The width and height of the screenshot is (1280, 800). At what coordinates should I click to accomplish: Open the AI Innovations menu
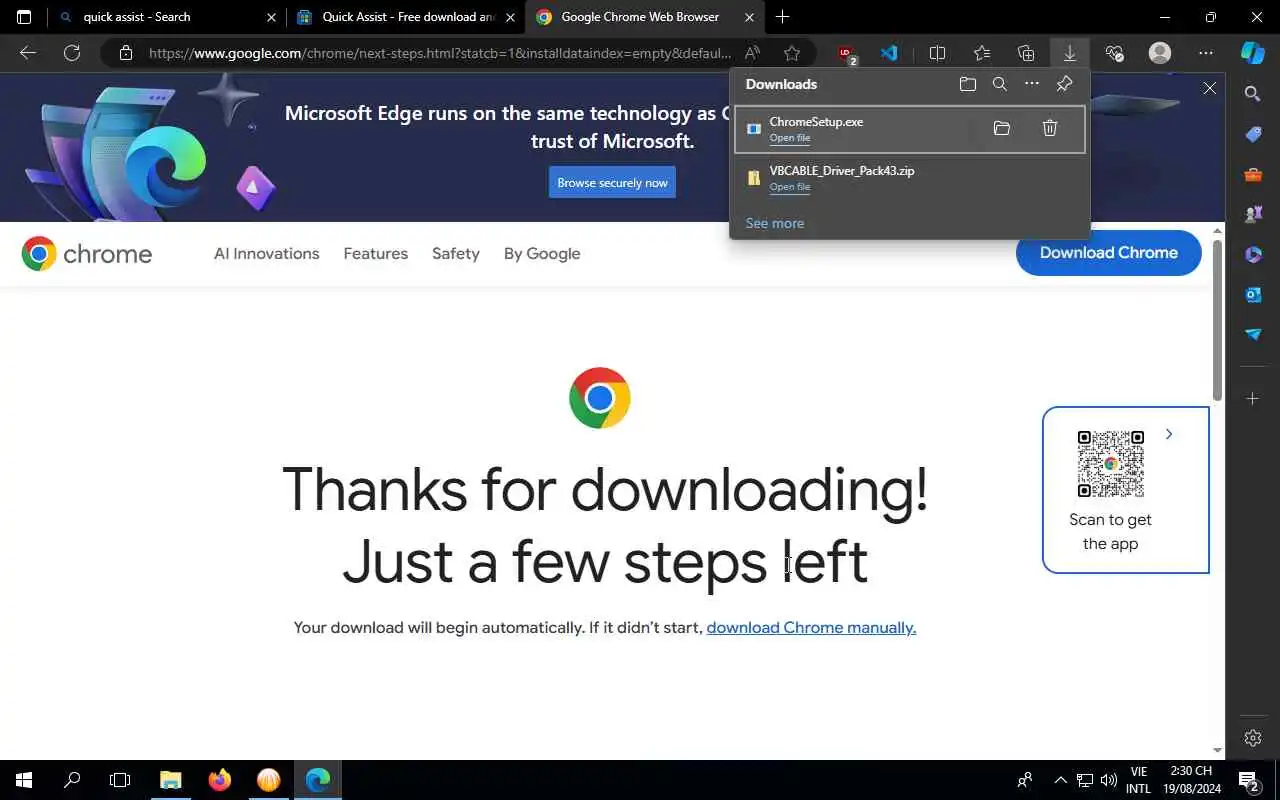(266, 254)
